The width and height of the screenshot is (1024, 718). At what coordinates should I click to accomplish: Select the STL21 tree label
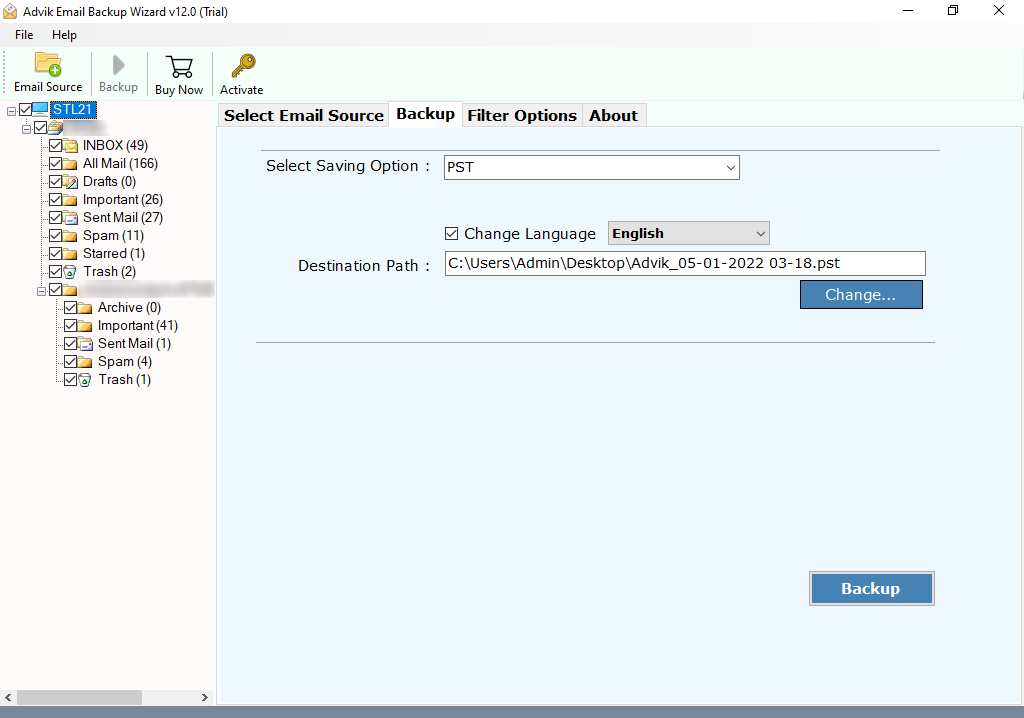[x=72, y=109]
